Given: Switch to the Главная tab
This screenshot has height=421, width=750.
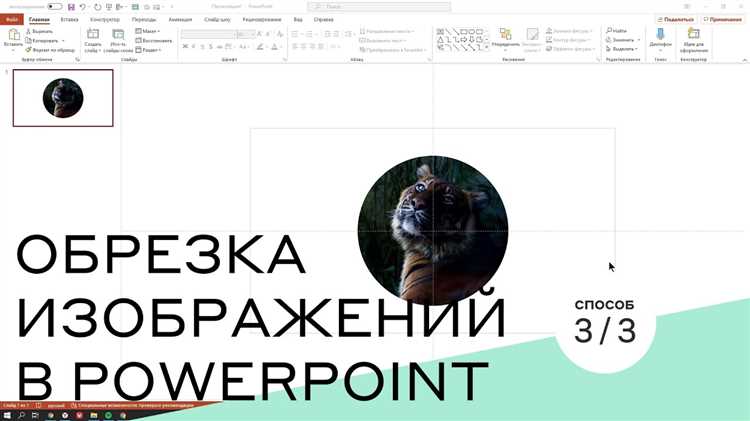Looking at the screenshot, I should pos(39,20).
